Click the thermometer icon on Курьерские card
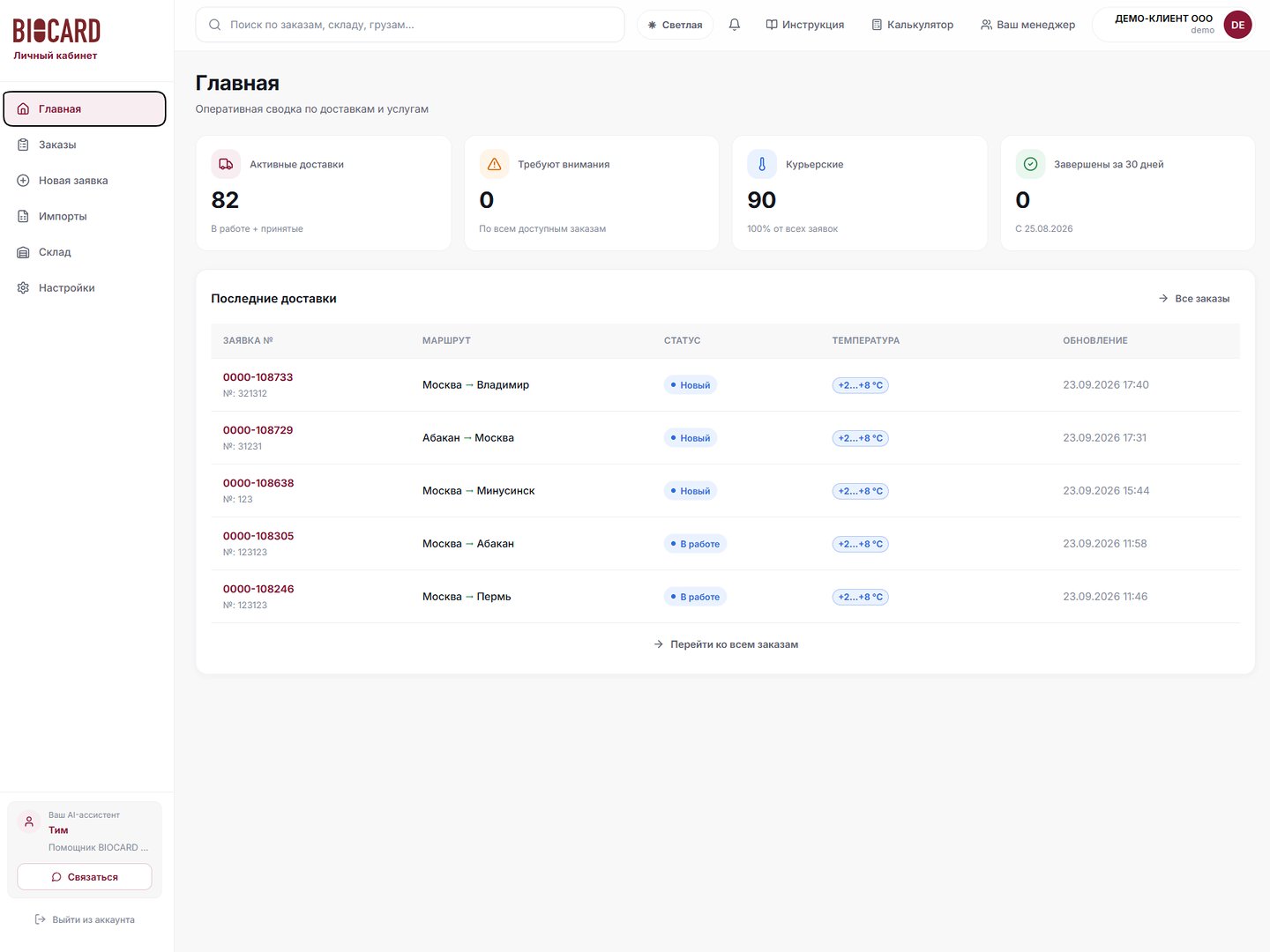The height and width of the screenshot is (952, 1270). [x=762, y=164]
